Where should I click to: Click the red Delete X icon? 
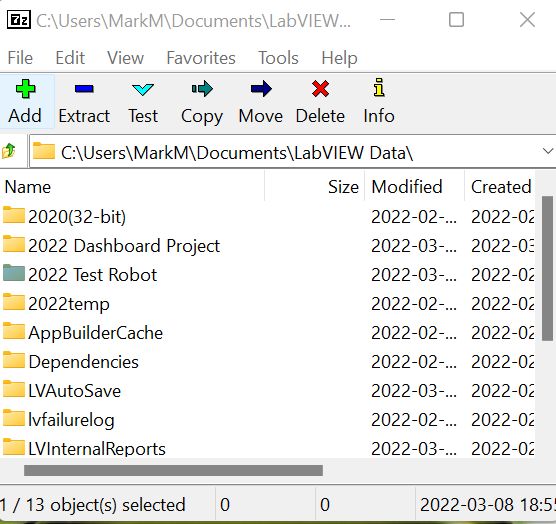click(320, 89)
